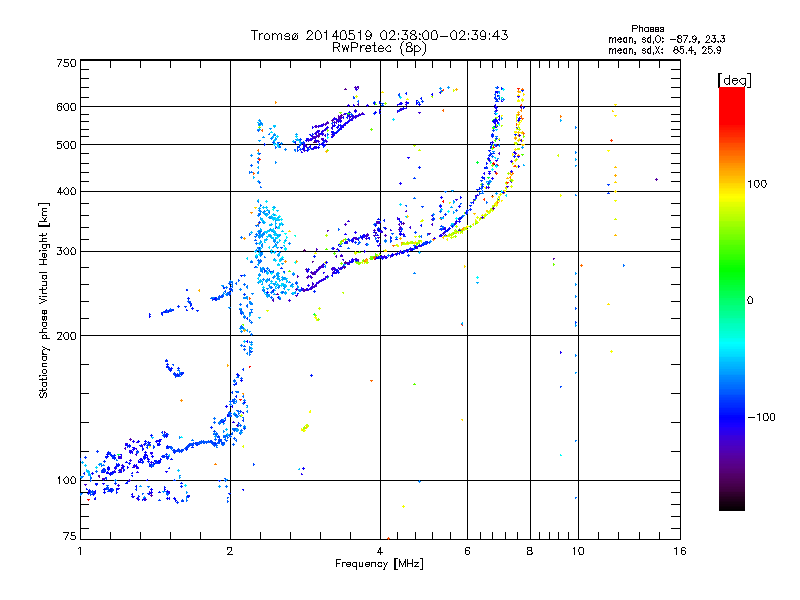Click the x-axis label '8'
The width and height of the screenshot is (800, 600).
[x=530, y=551]
